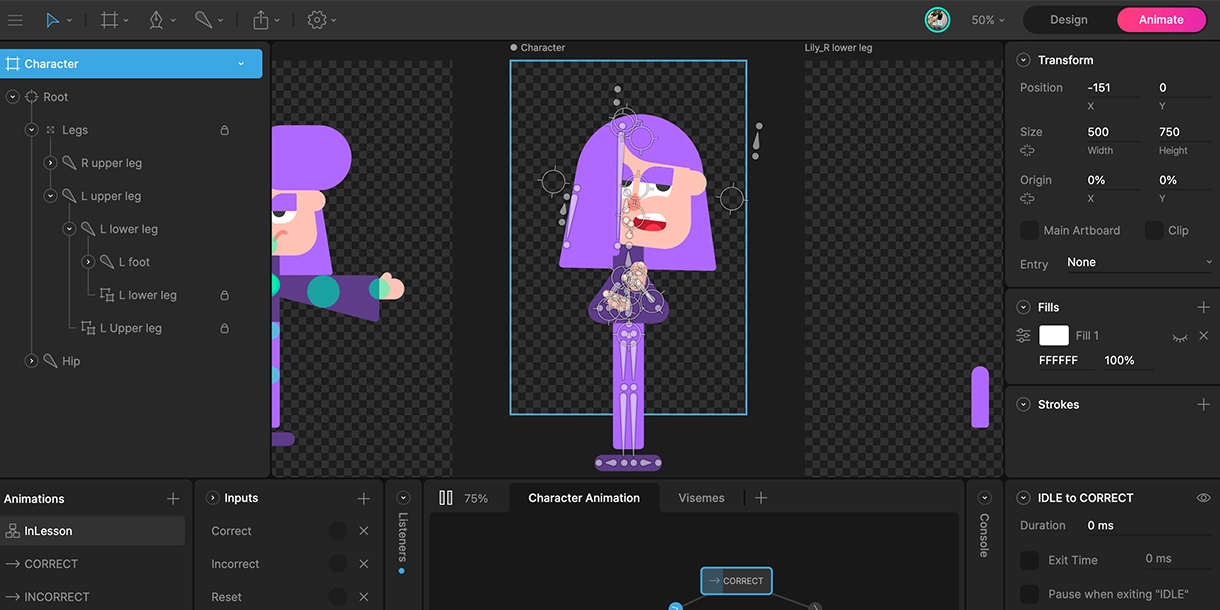This screenshot has width=1220, height=610.
Task: Click the white Fill 1 color swatch
Action: click(1054, 336)
